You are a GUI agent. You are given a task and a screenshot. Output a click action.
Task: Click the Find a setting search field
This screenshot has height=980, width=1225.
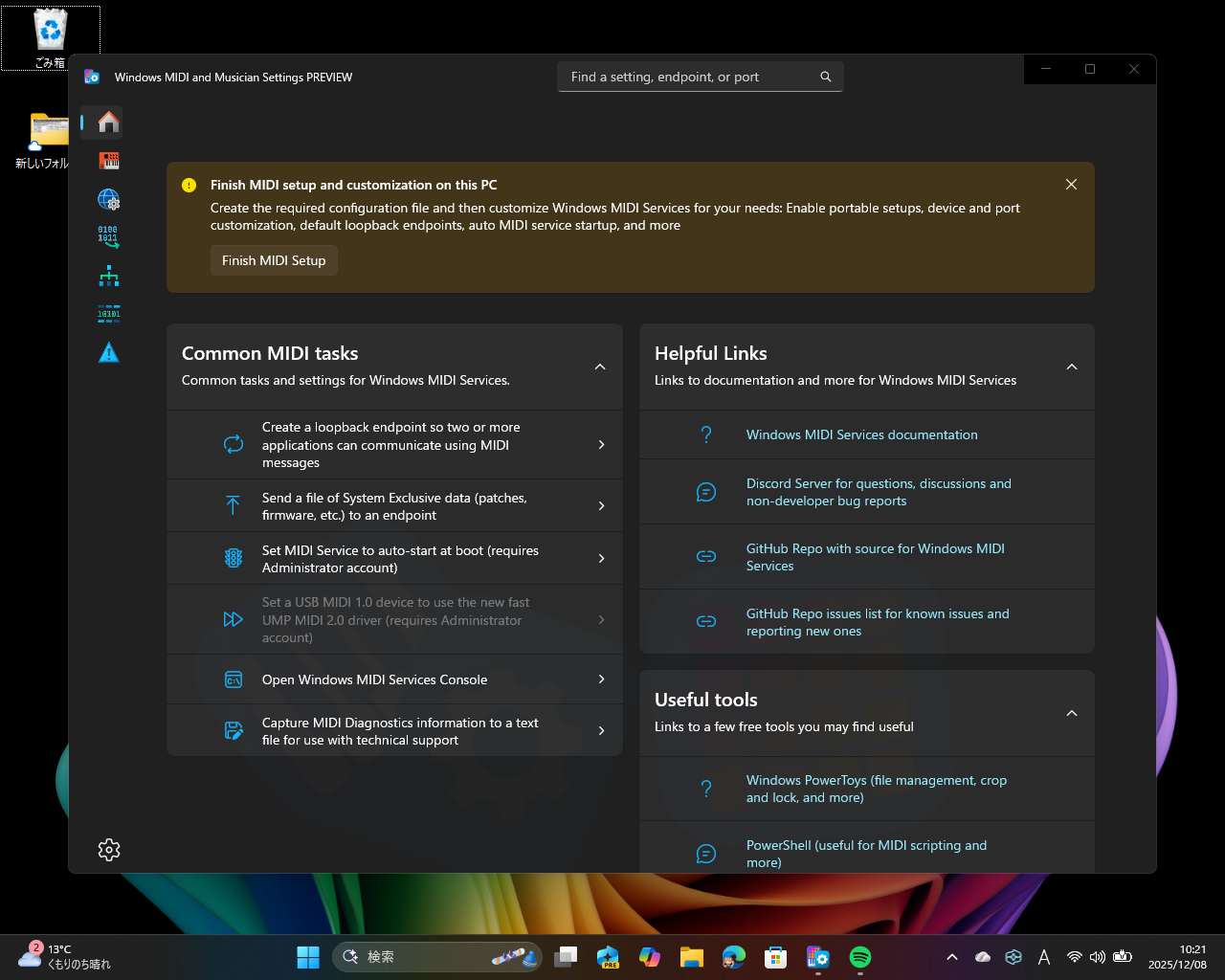pos(700,77)
